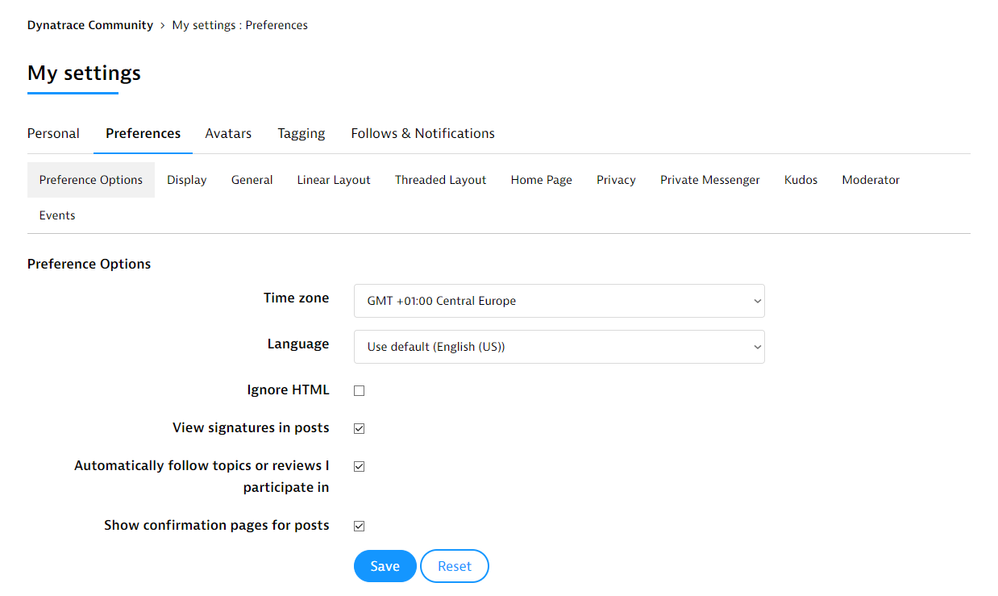The height and width of the screenshot is (596, 998).
Task: Select the Linear Layout sub-tab
Action: pos(333,180)
